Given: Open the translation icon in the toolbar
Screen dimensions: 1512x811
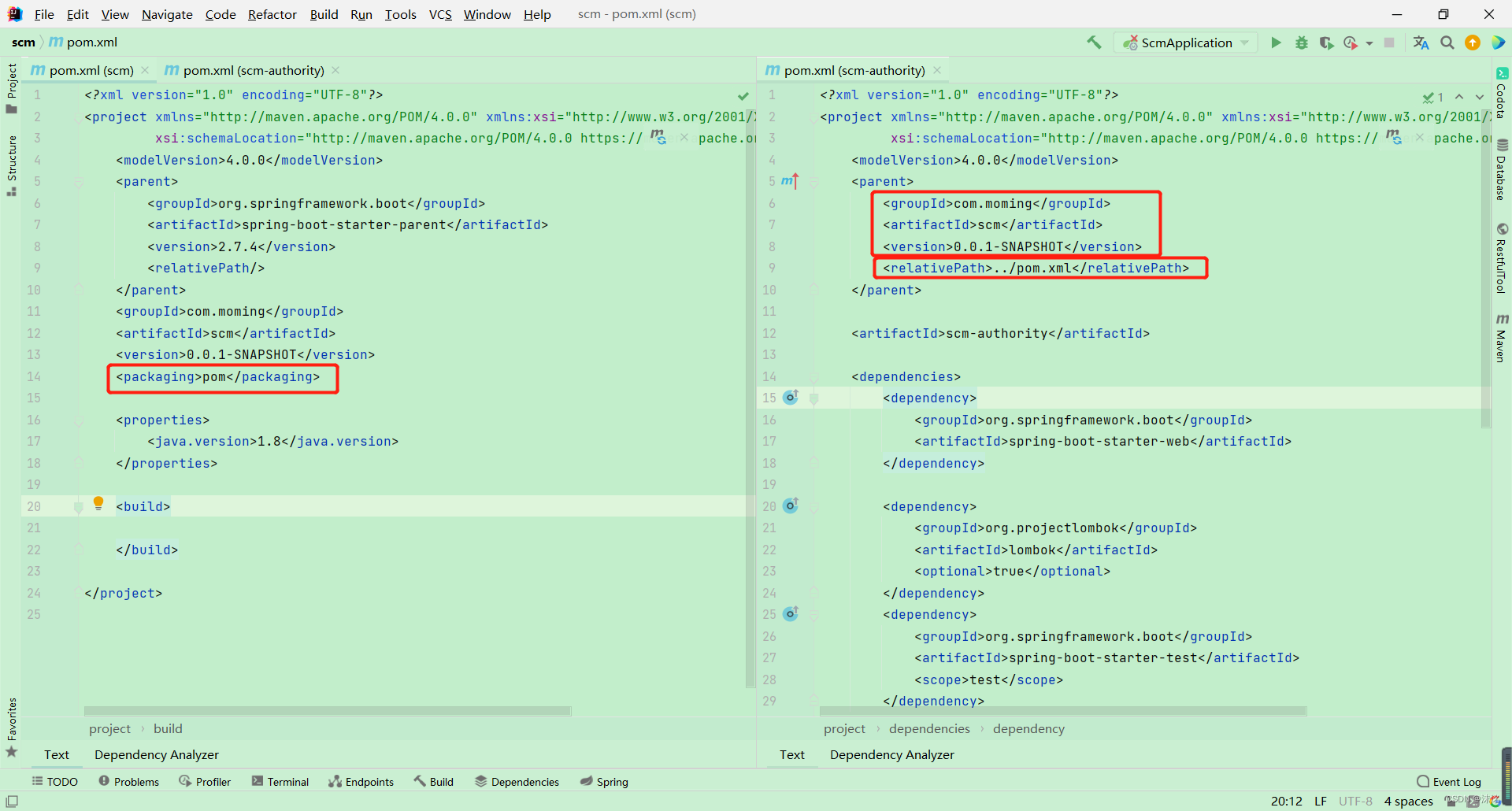Looking at the screenshot, I should point(1421,43).
